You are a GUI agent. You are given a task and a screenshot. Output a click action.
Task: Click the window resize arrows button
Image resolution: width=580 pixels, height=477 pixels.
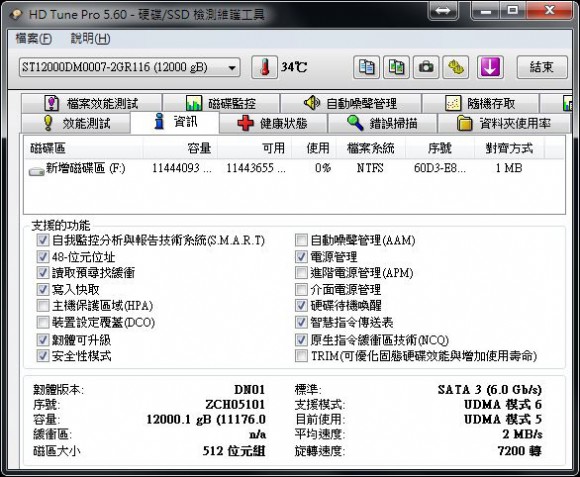point(443,10)
